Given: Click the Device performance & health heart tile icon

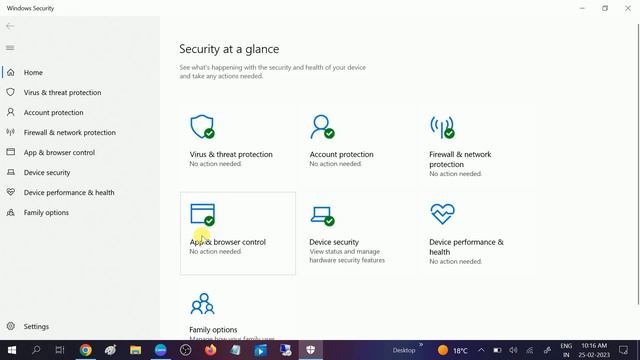Looking at the screenshot, I should click(x=442, y=214).
